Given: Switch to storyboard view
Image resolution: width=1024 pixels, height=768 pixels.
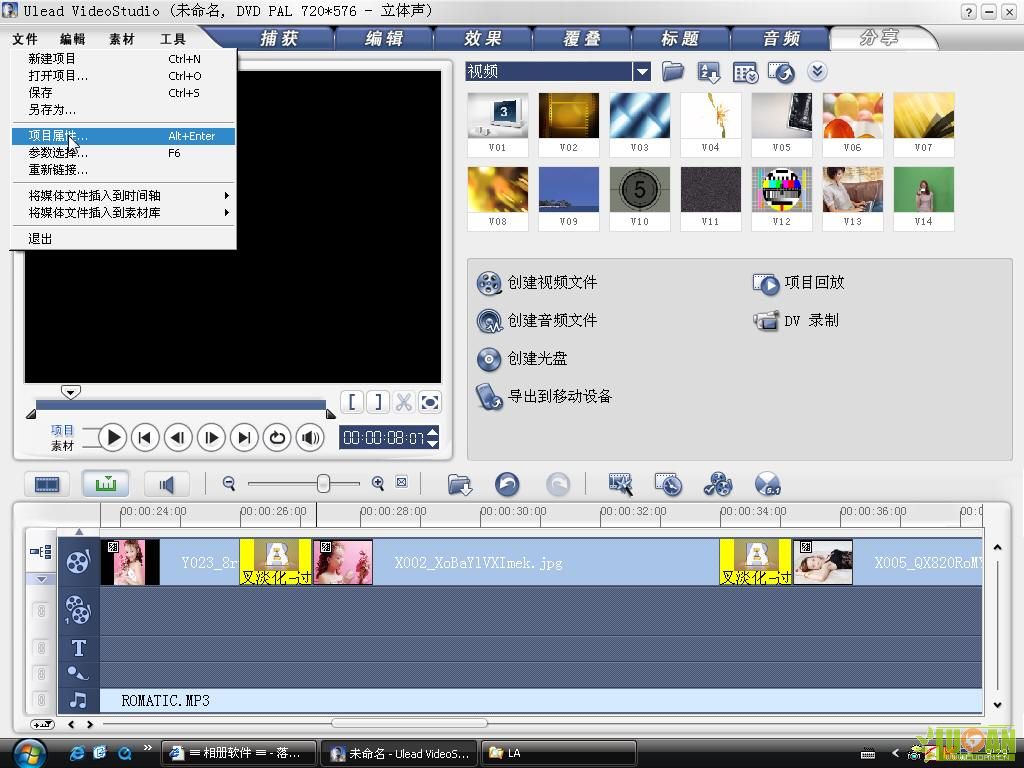Looking at the screenshot, I should [47, 484].
